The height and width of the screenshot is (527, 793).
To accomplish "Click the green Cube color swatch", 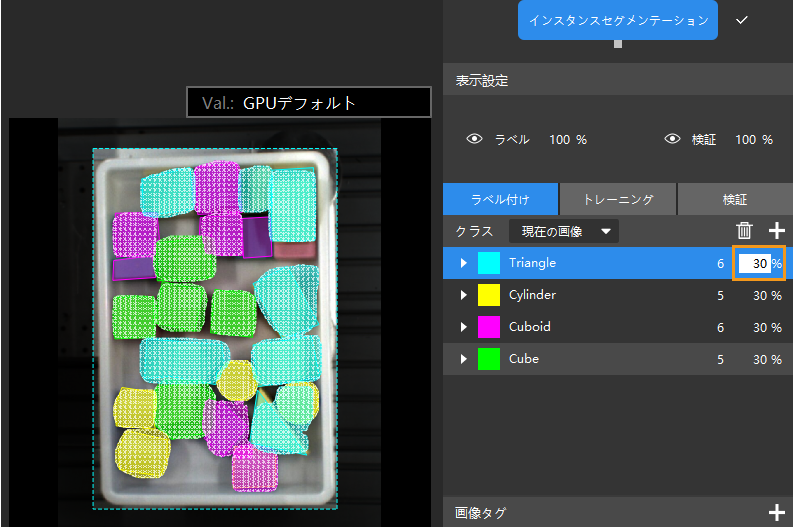I will [489, 359].
